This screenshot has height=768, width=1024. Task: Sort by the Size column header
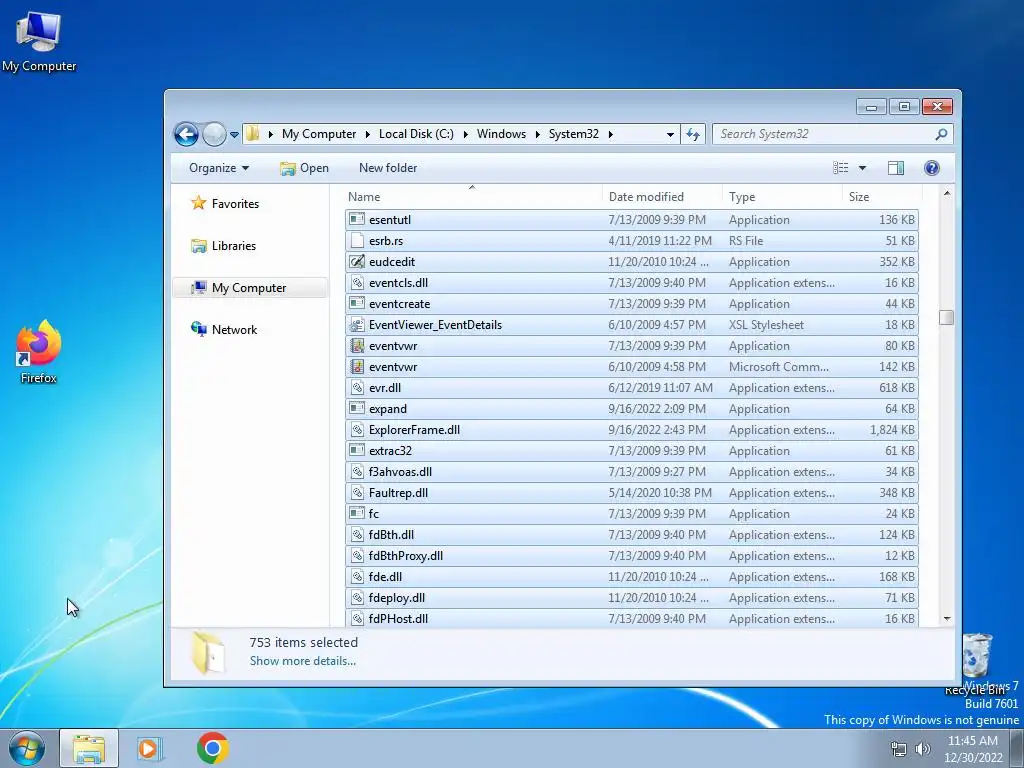tap(882, 197)
